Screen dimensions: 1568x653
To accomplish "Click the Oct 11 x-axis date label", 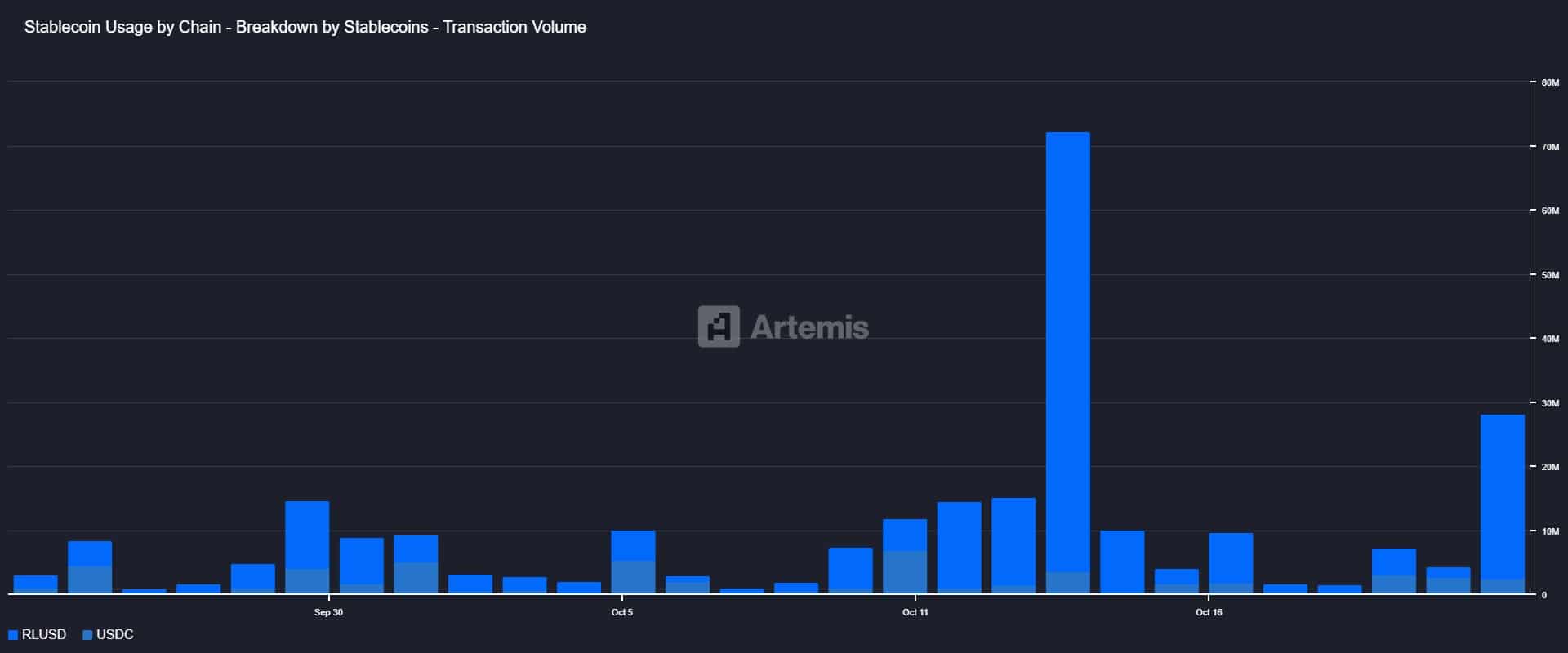I will (x=915, y=612).
